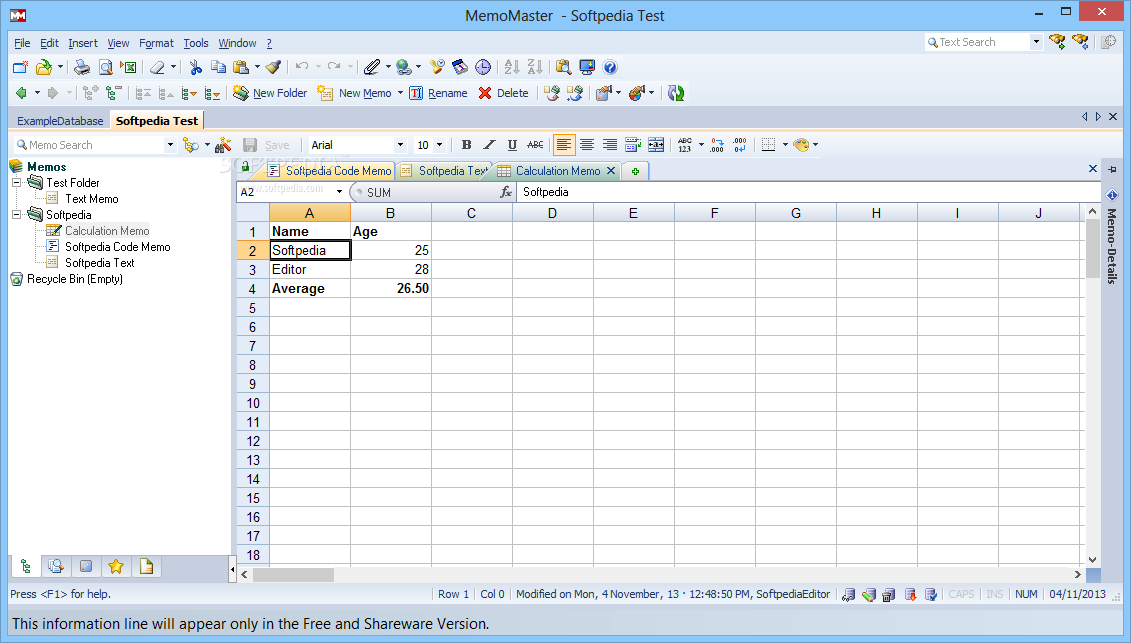Toggle Bold formatting
The image size is (1131, 643).
467,145
